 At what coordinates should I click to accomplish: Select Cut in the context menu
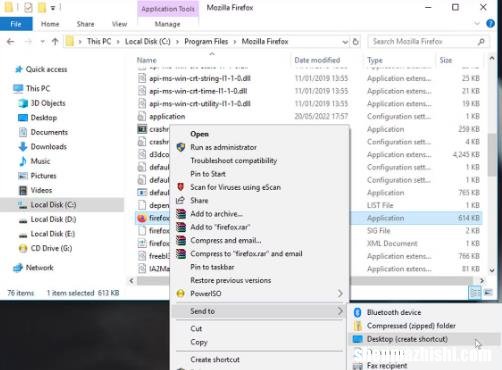196,329
